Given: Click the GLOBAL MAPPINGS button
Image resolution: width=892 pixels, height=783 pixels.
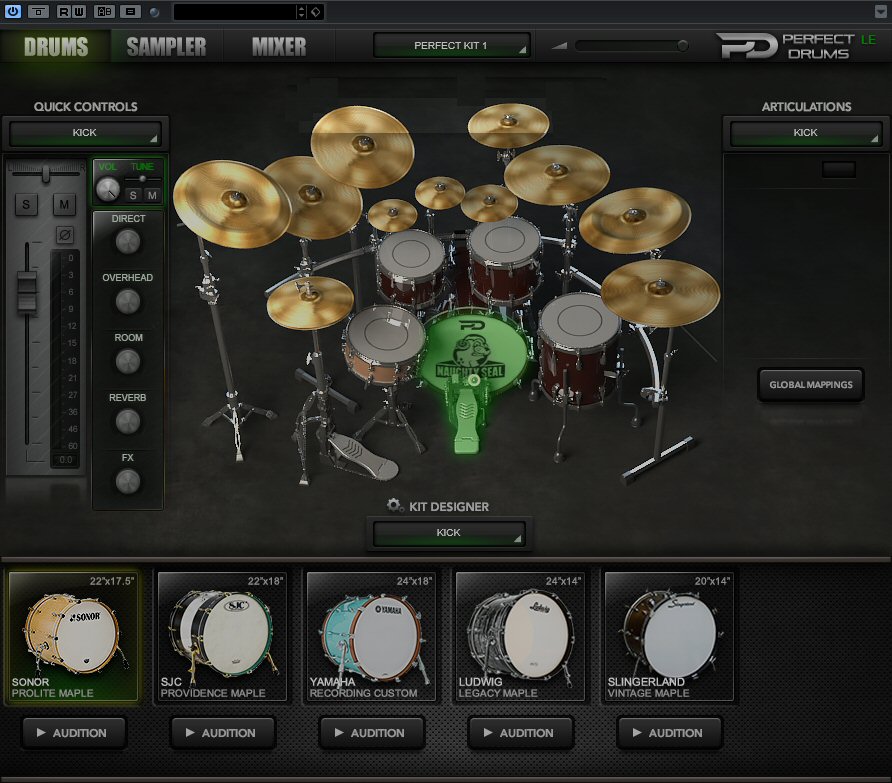Looking at the screenshot, I should pos(811,385).
